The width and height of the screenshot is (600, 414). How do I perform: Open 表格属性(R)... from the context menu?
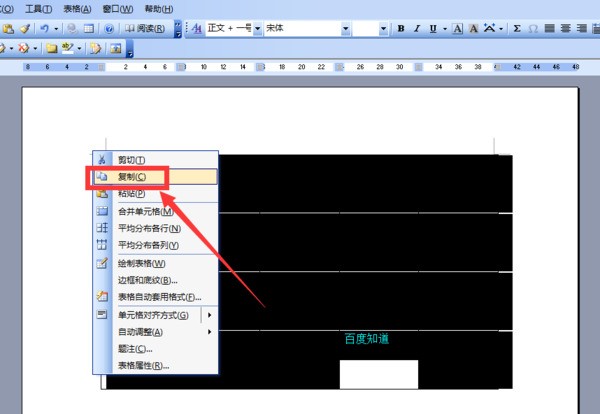point(156,365)
